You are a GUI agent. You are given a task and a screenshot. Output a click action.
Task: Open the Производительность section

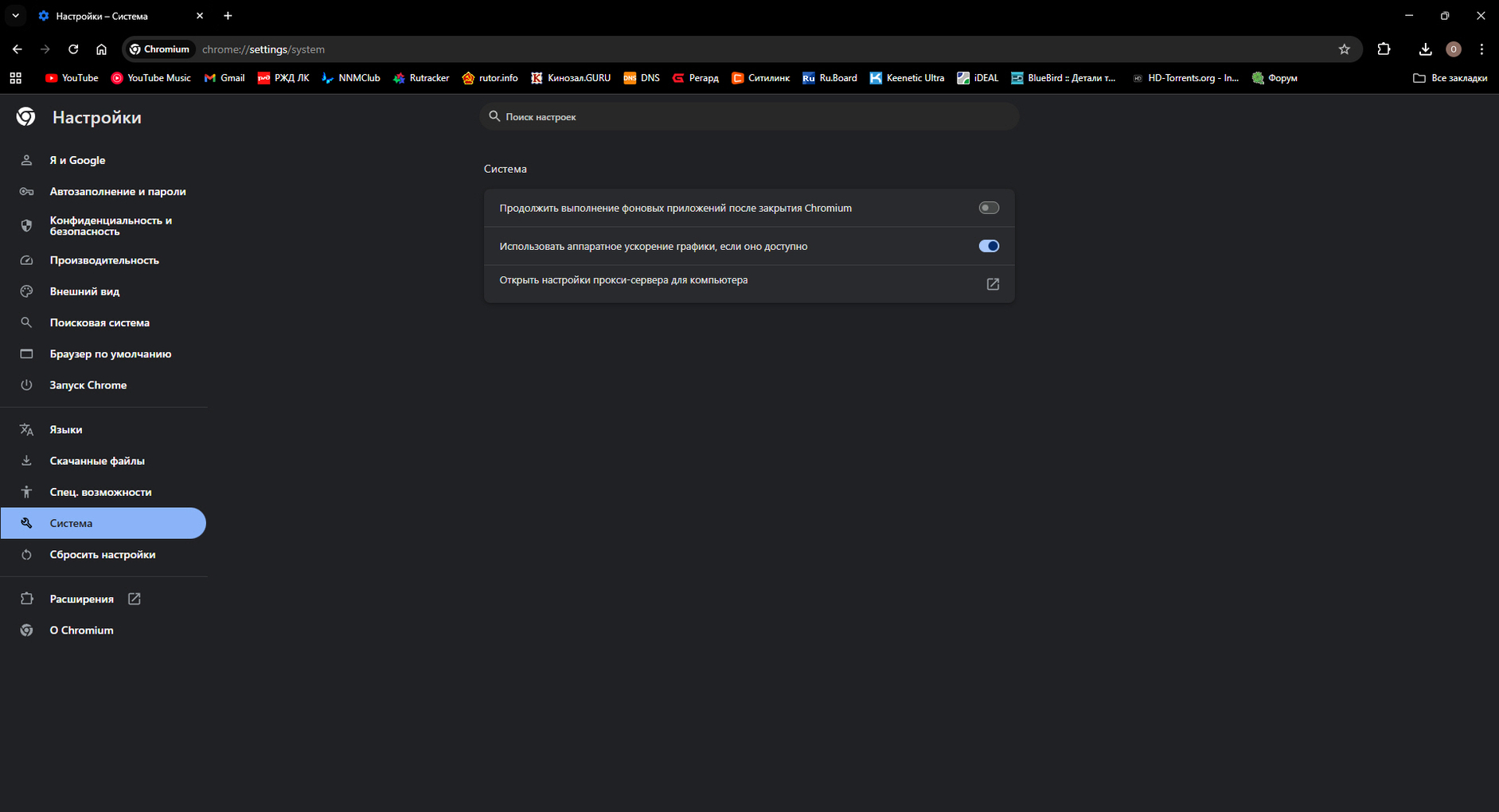tap(103, 260)
